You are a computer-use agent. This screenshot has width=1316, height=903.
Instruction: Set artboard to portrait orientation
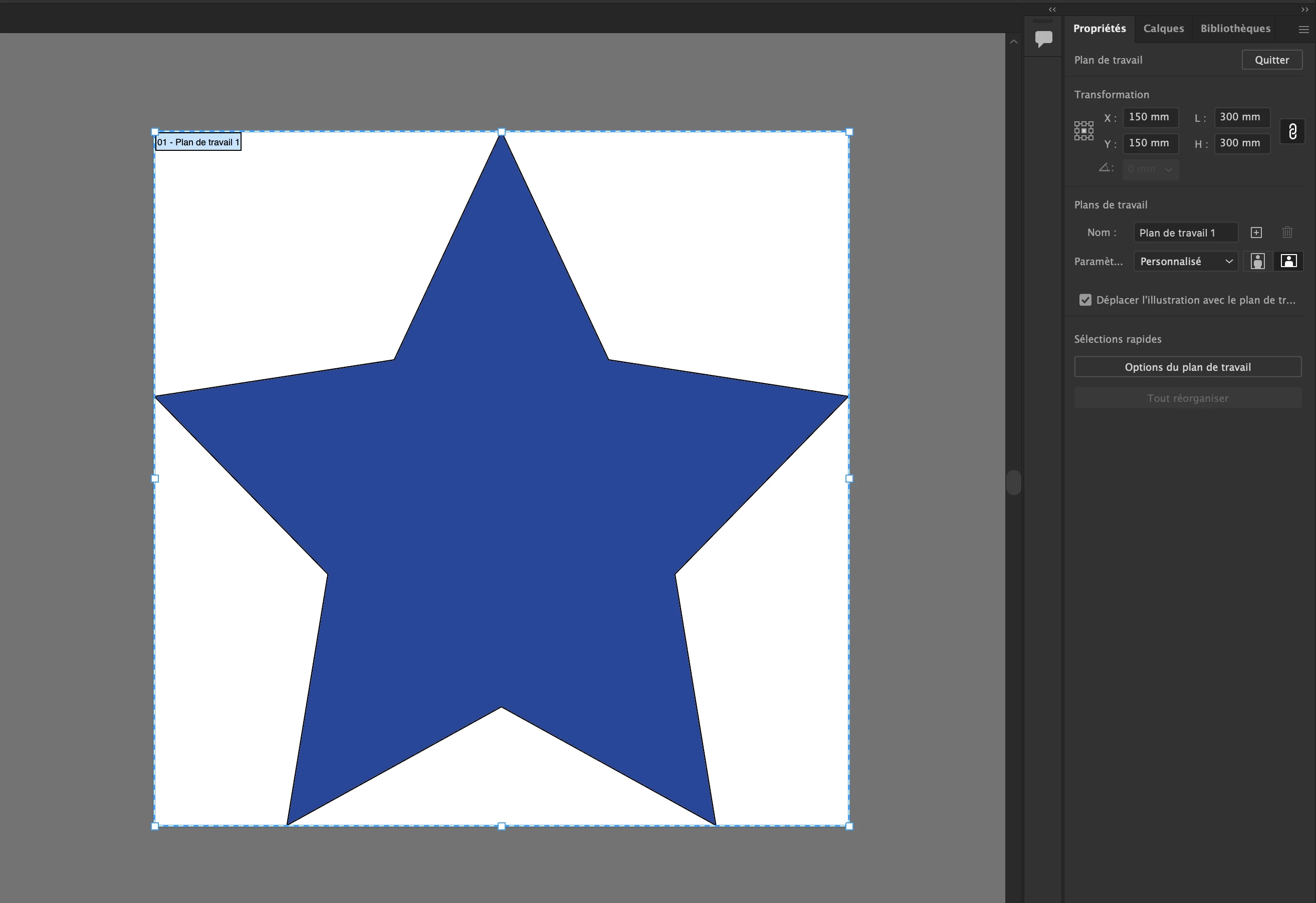pyautogui.click(x=1257, y=261)
